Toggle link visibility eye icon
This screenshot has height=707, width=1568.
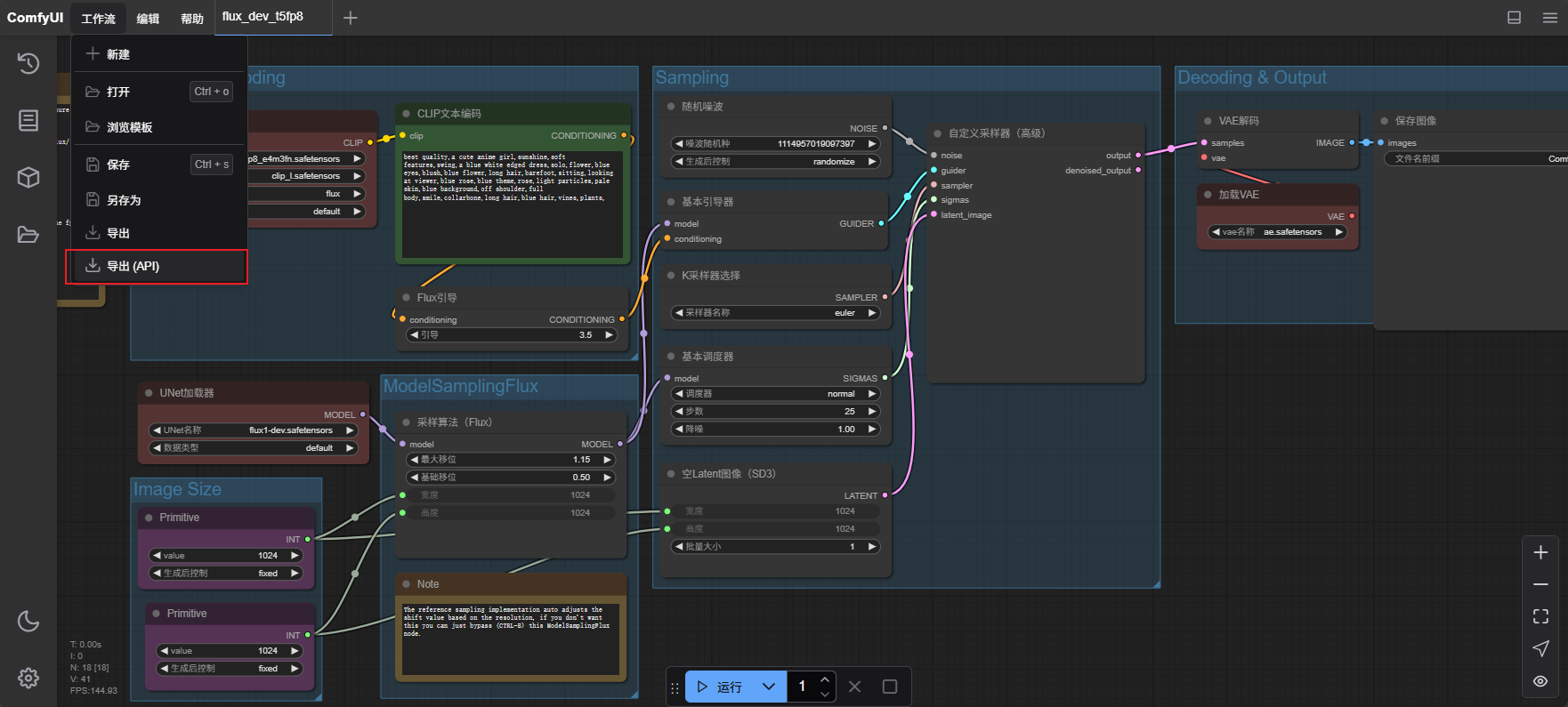[x=1540, y=681]
